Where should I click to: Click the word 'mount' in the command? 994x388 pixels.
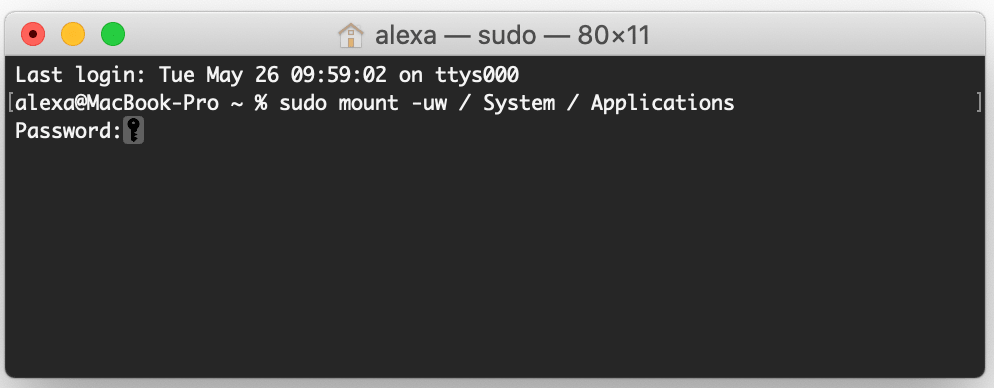pos(368,103)
